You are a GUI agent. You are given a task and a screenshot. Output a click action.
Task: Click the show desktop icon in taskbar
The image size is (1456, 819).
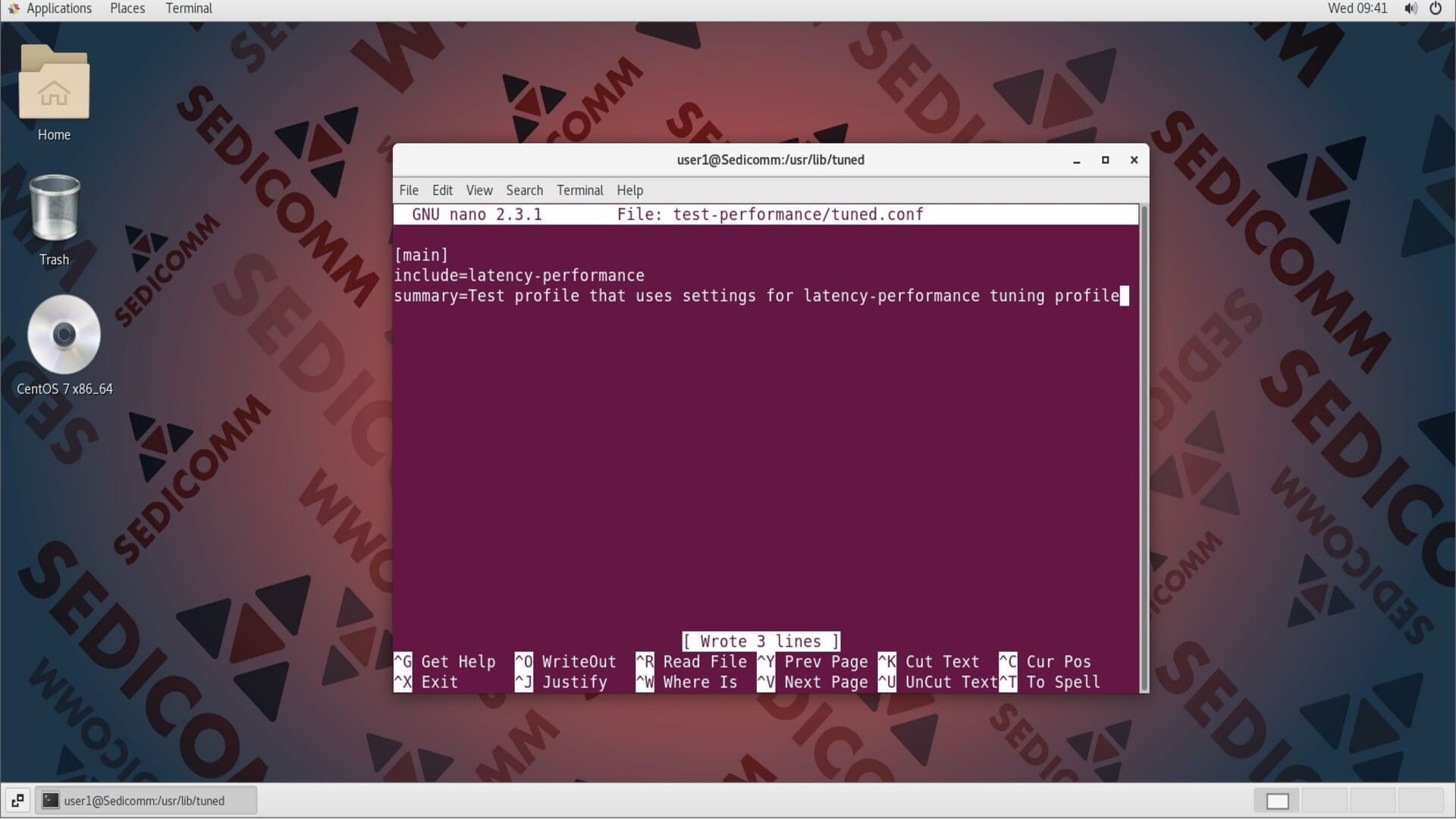[17, 800]
